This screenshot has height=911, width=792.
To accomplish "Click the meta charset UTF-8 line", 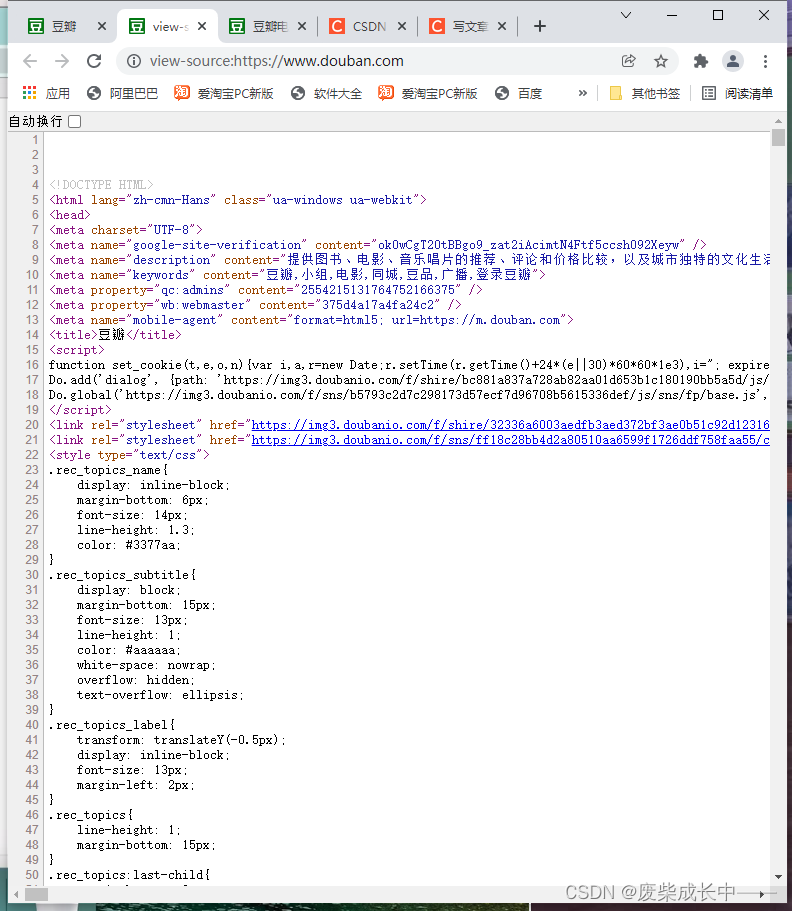I will pos(126,230).
